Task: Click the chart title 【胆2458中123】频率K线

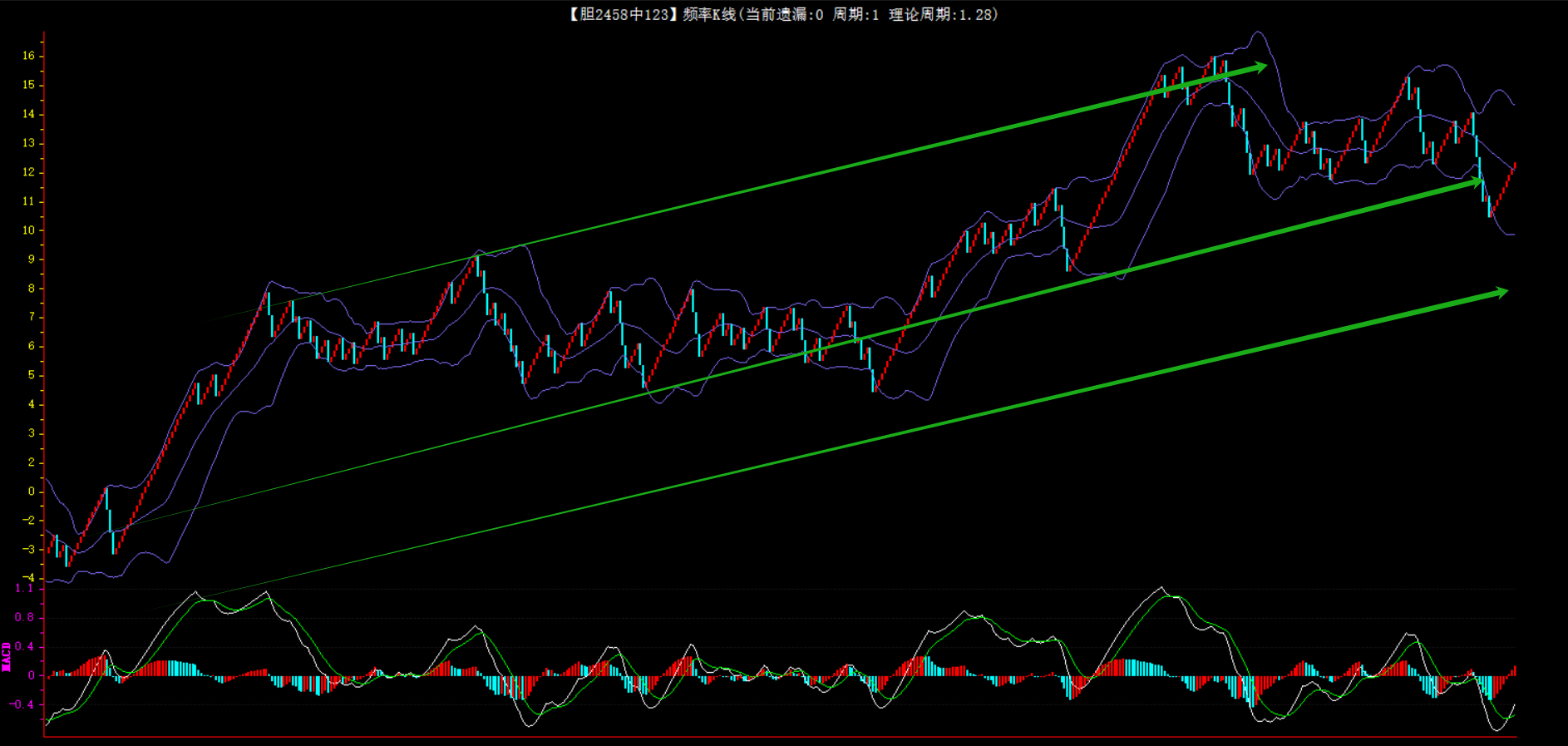Action: [651, 14]
